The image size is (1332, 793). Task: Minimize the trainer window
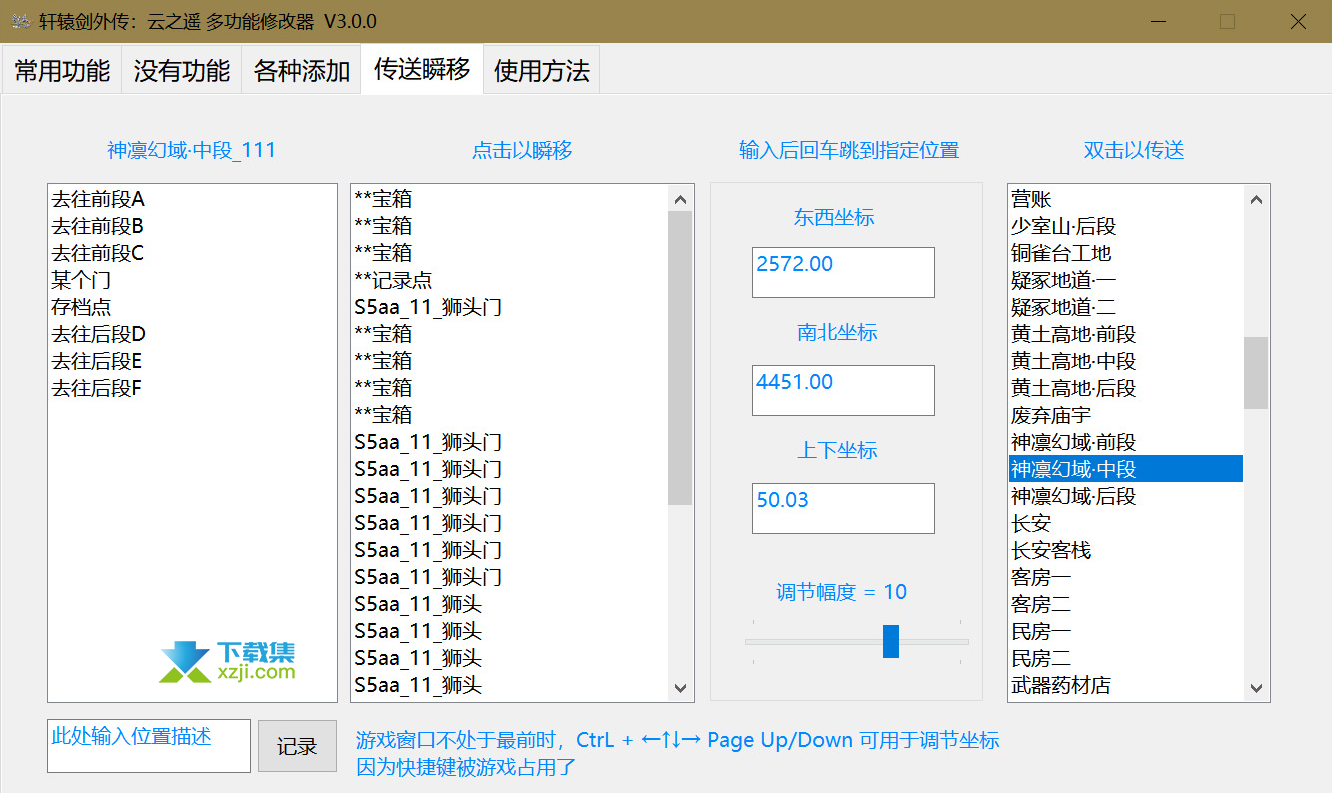coord(1158,22)
